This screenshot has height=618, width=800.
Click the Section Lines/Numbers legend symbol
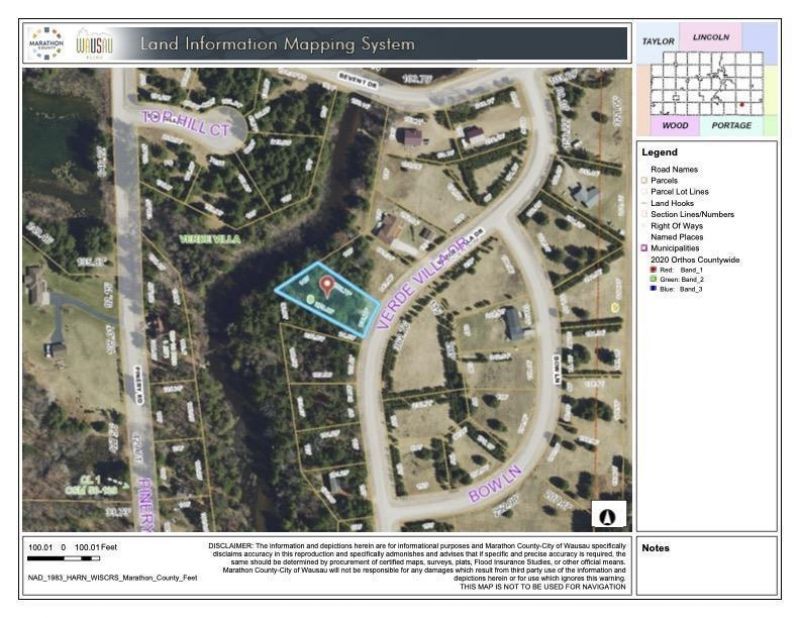(x=644, y=214)
